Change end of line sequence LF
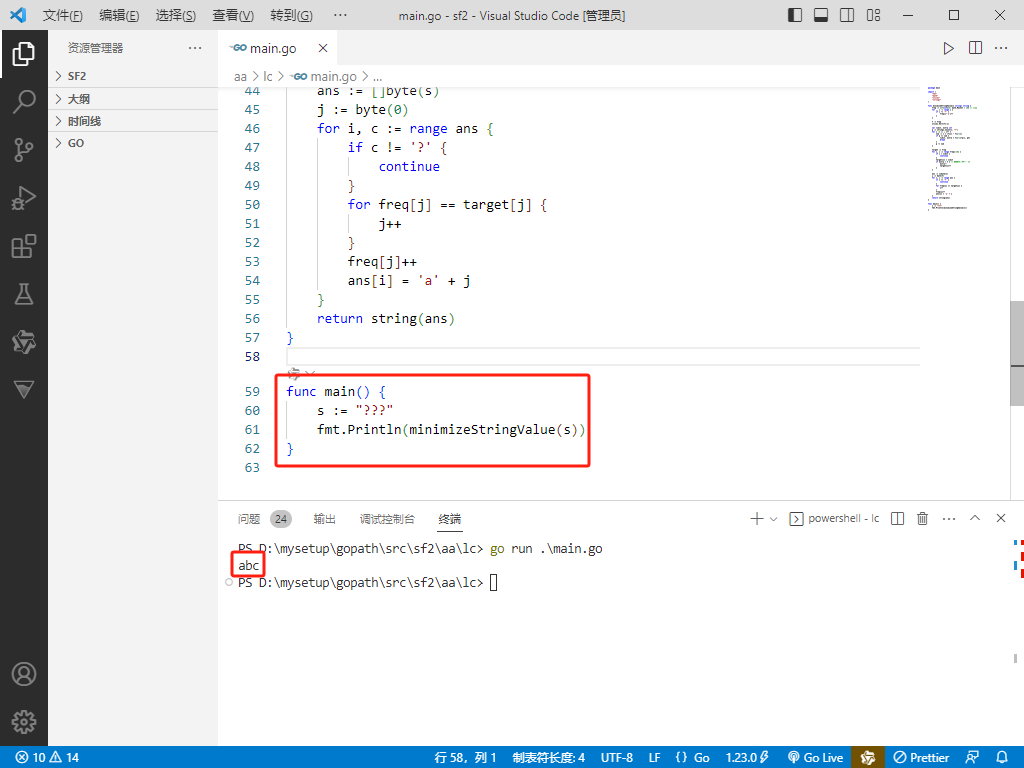Screen dimensions: 1024x768 [x=654, y=758]
